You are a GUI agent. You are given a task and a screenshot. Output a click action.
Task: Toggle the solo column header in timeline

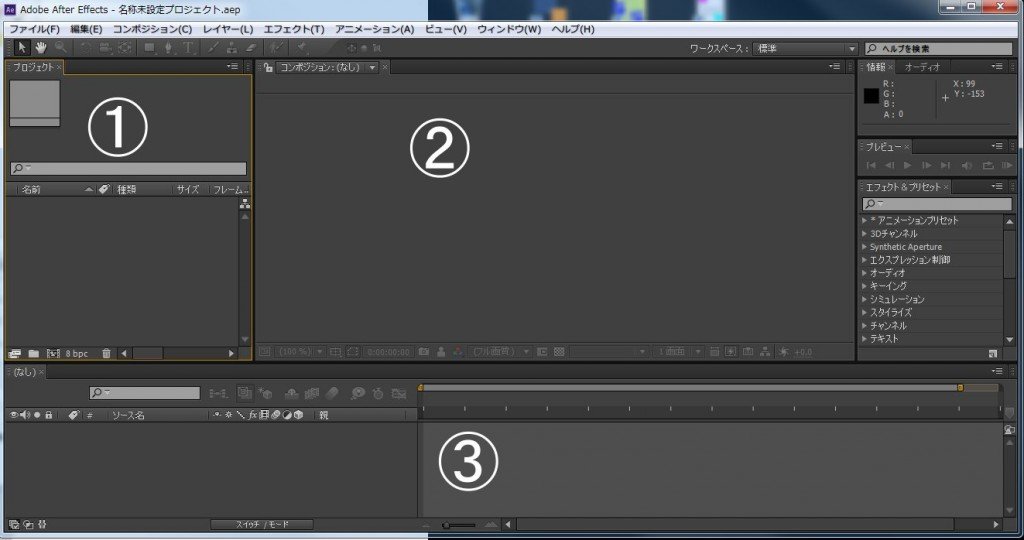coord(37,415)
